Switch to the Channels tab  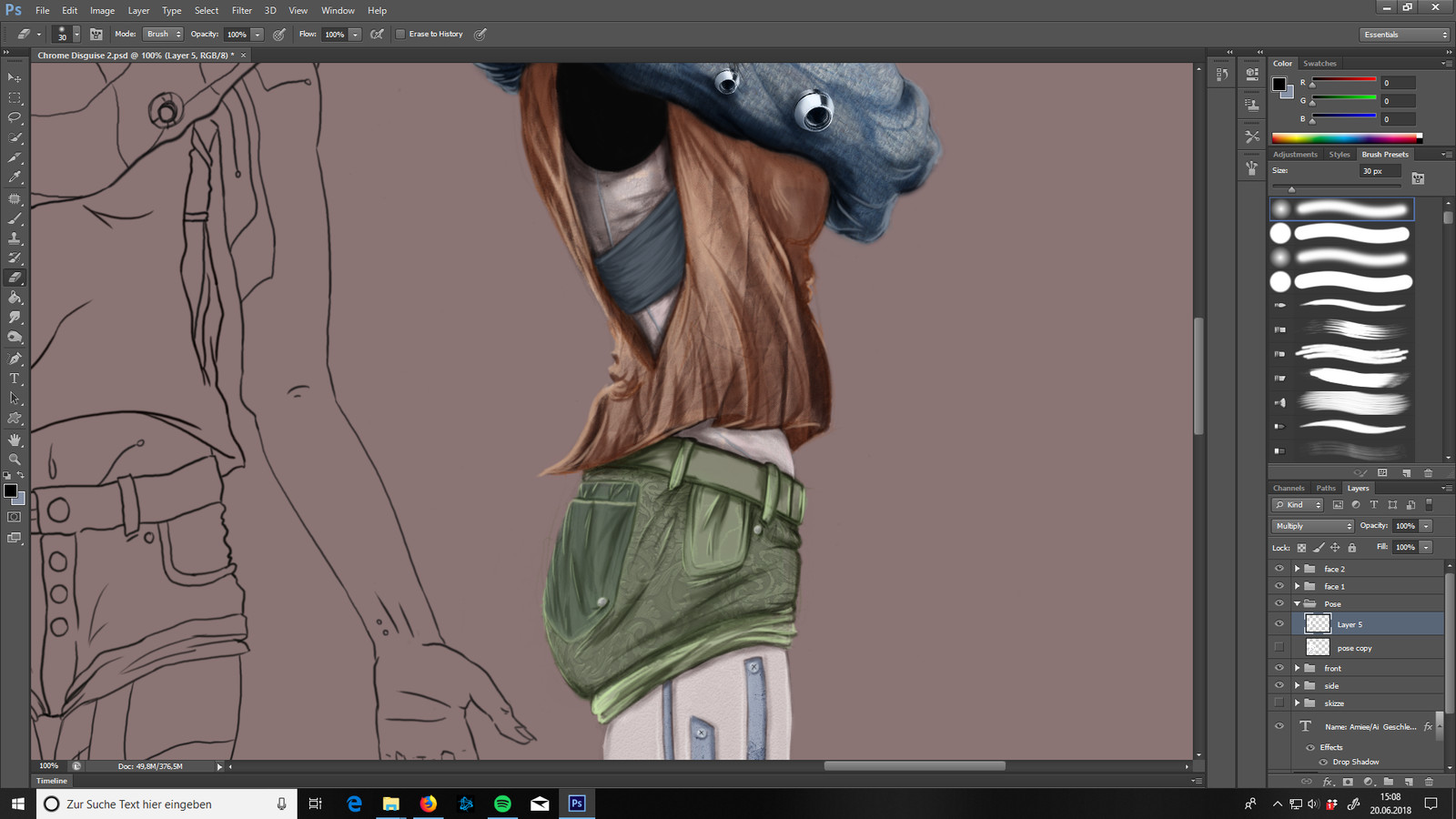click(1289, 489)
